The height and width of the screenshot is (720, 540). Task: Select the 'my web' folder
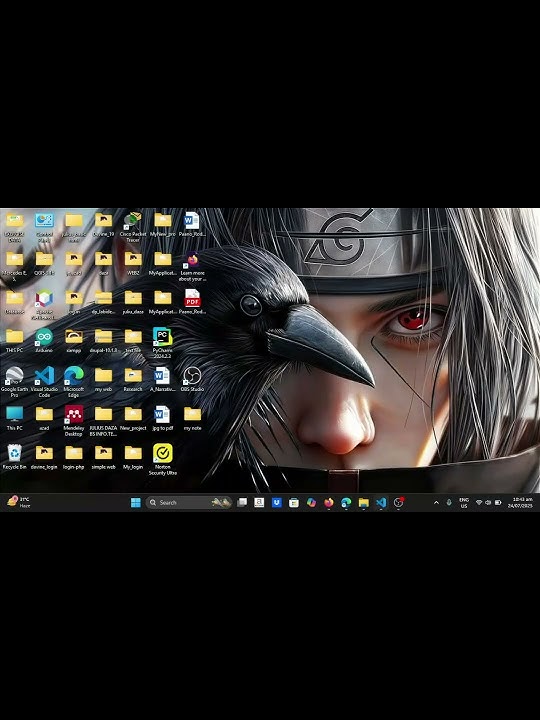103,379
